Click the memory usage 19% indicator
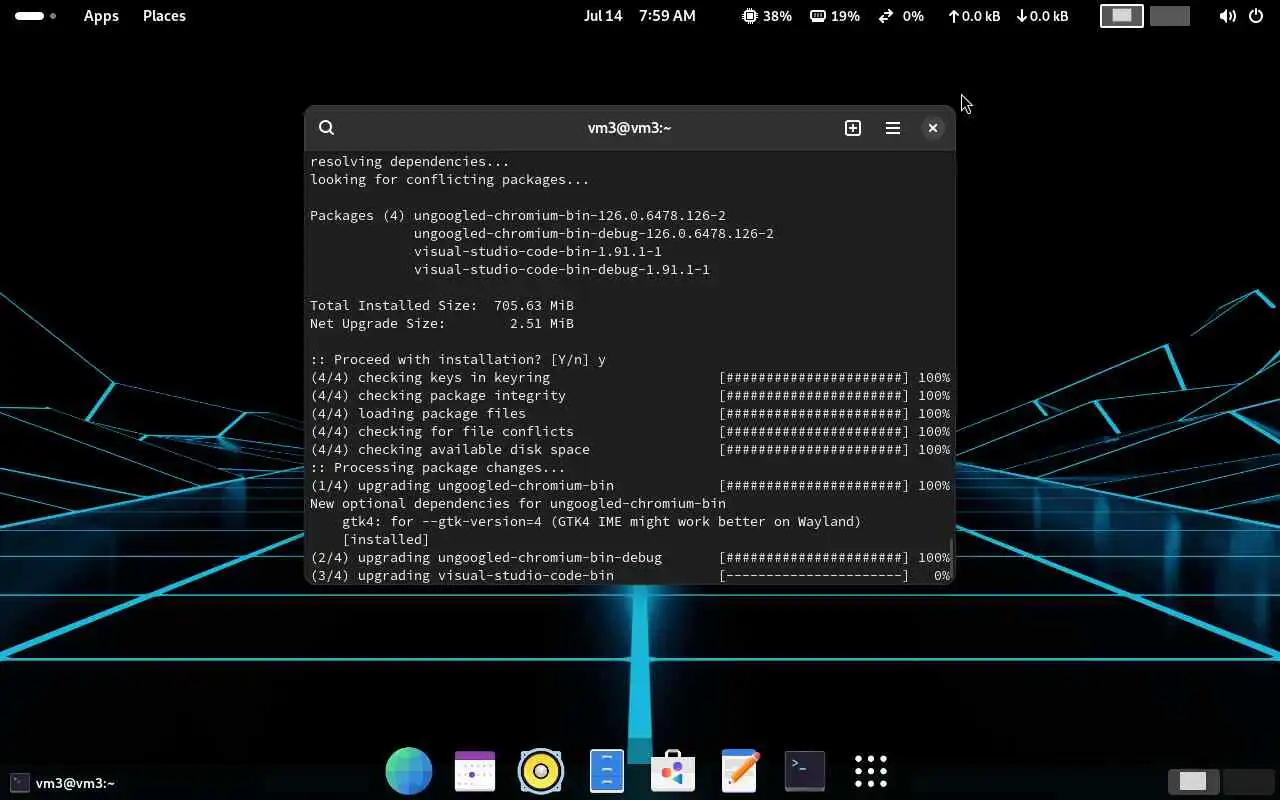1280x800 pixels. click(x=835, y=16)
